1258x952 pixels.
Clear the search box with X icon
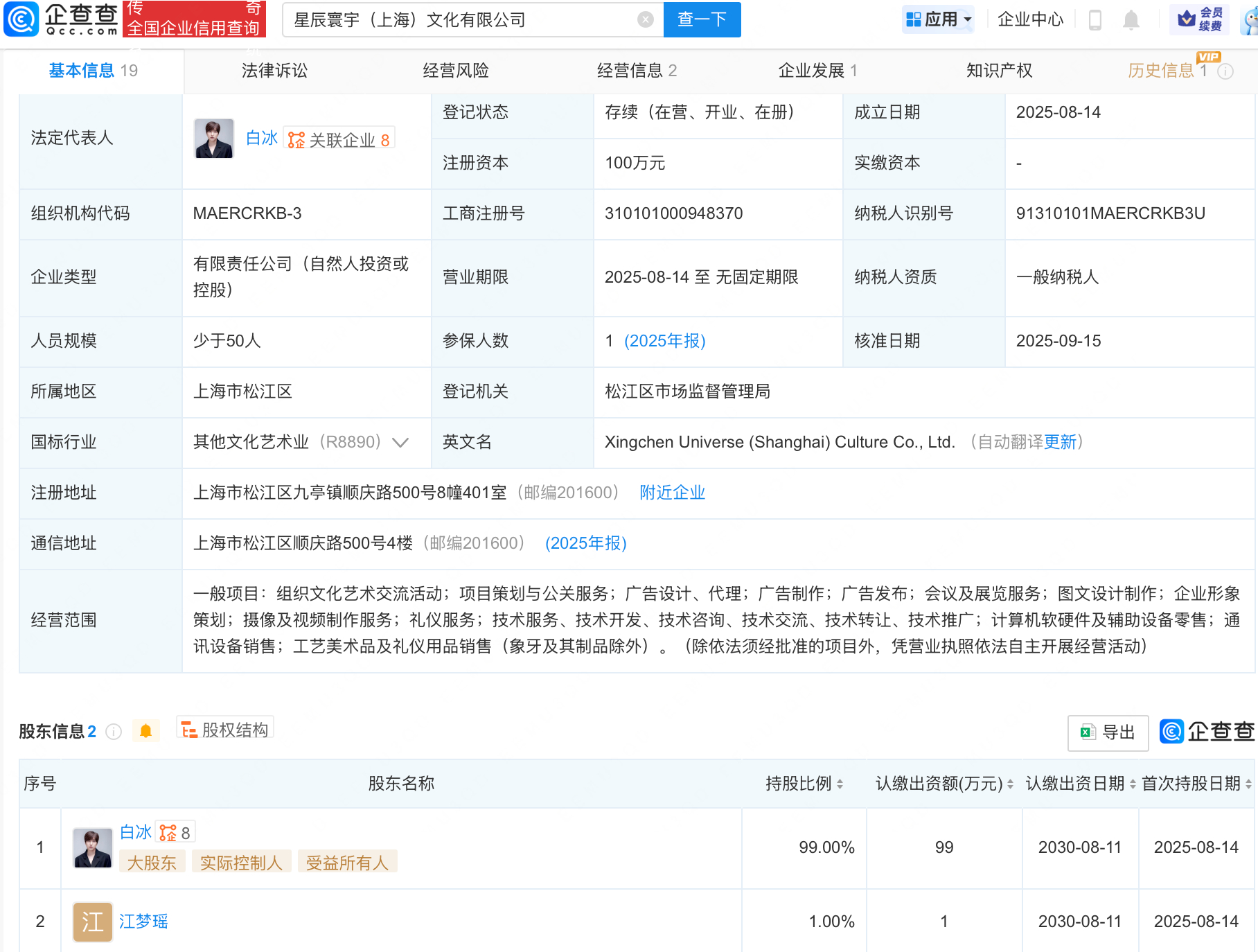tap(645, 19)
